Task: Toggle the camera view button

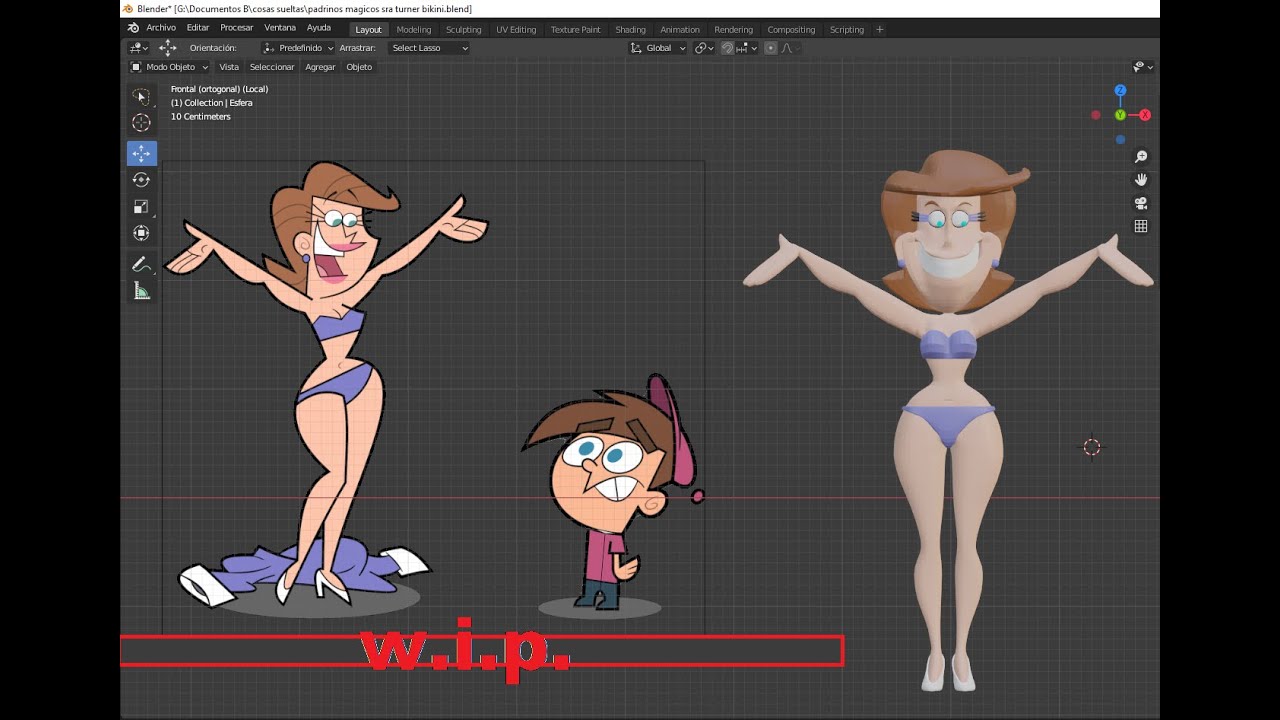Action: 1140,203
